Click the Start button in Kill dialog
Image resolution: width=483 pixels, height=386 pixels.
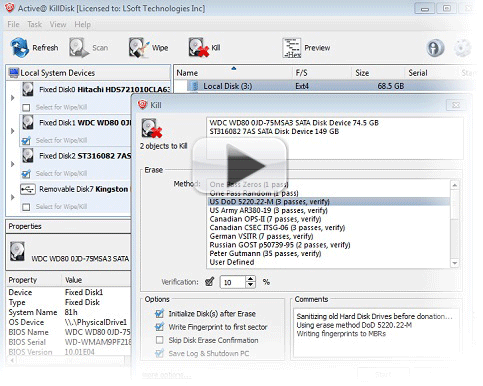383,375
